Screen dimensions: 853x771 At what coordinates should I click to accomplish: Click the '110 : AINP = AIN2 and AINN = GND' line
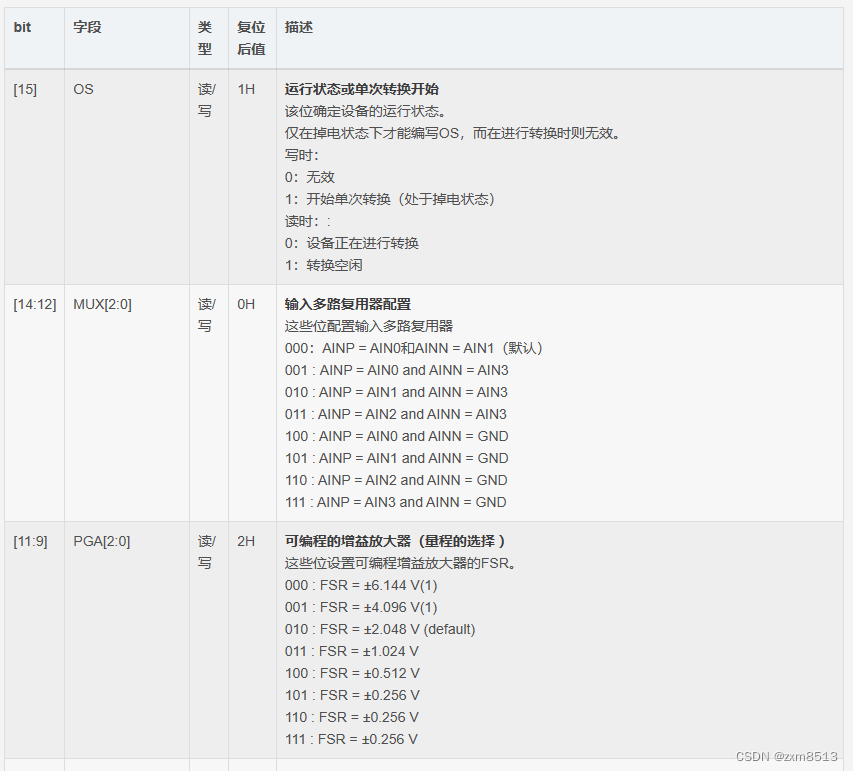point(396,480)
